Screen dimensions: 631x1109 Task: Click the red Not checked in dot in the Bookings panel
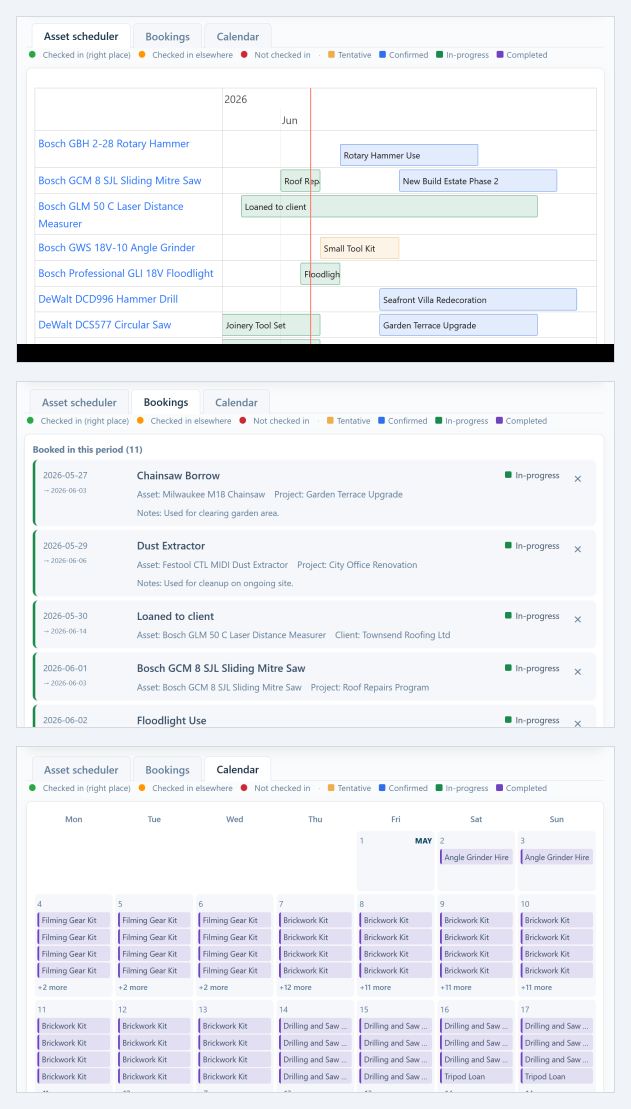(243, 421)
